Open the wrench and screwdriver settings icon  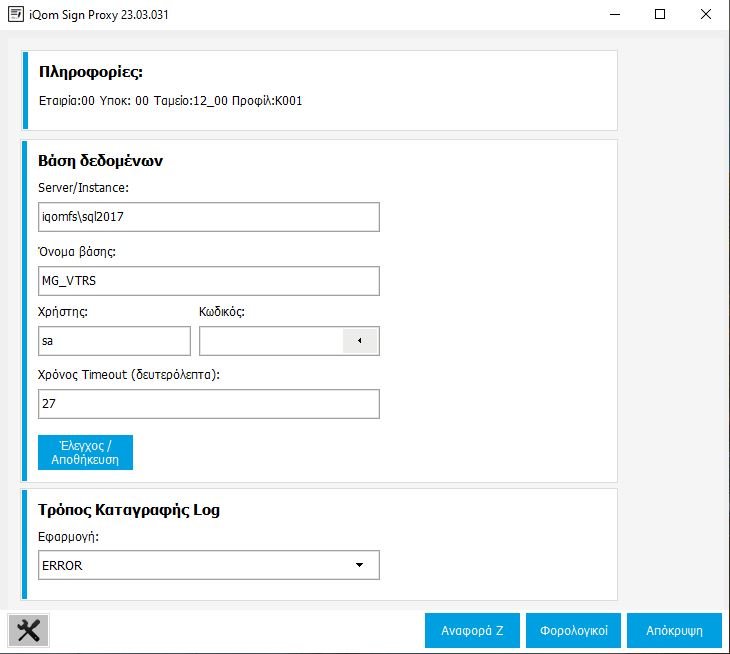click(29, 630)
